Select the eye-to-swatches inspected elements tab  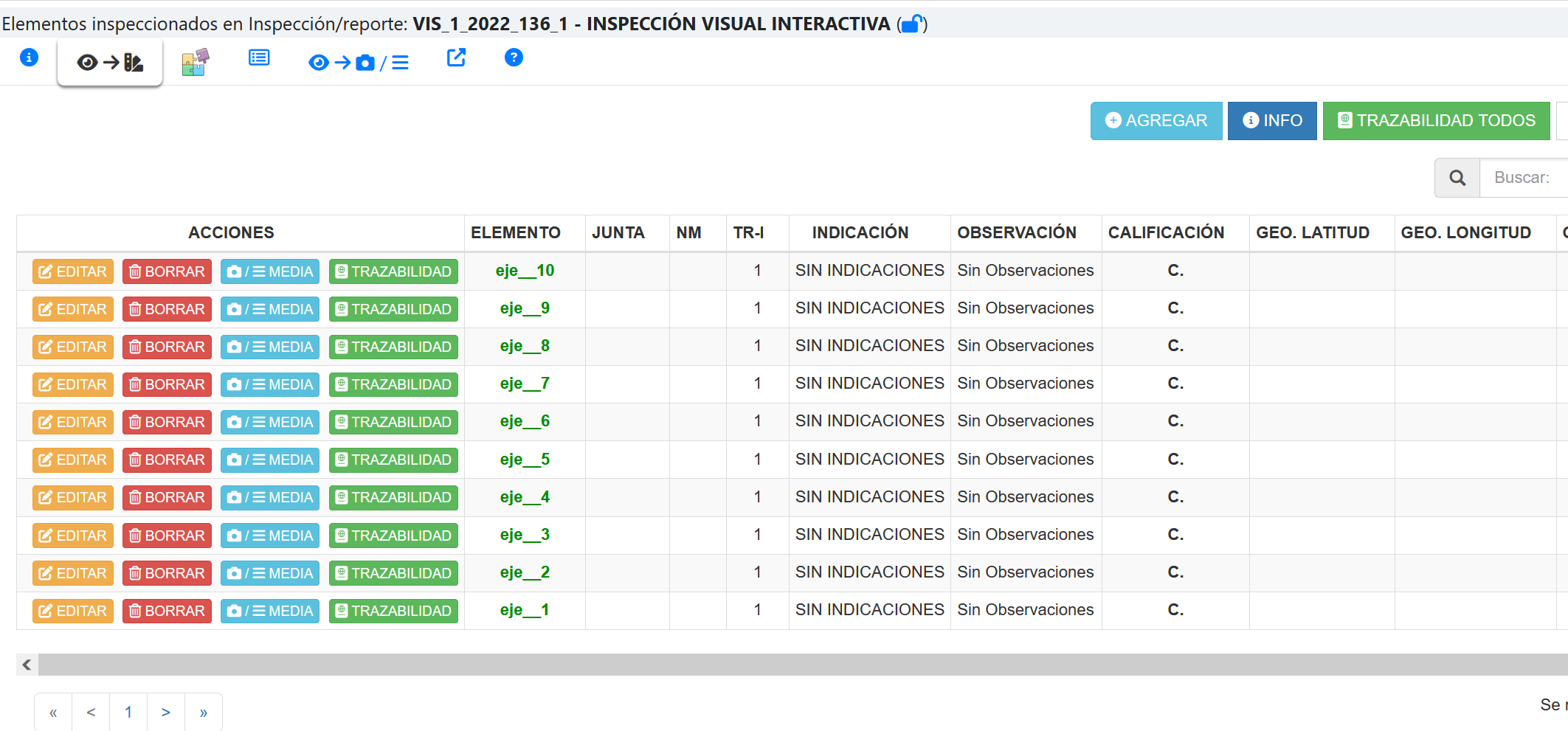pyautogui.click(x=110, y=63)
